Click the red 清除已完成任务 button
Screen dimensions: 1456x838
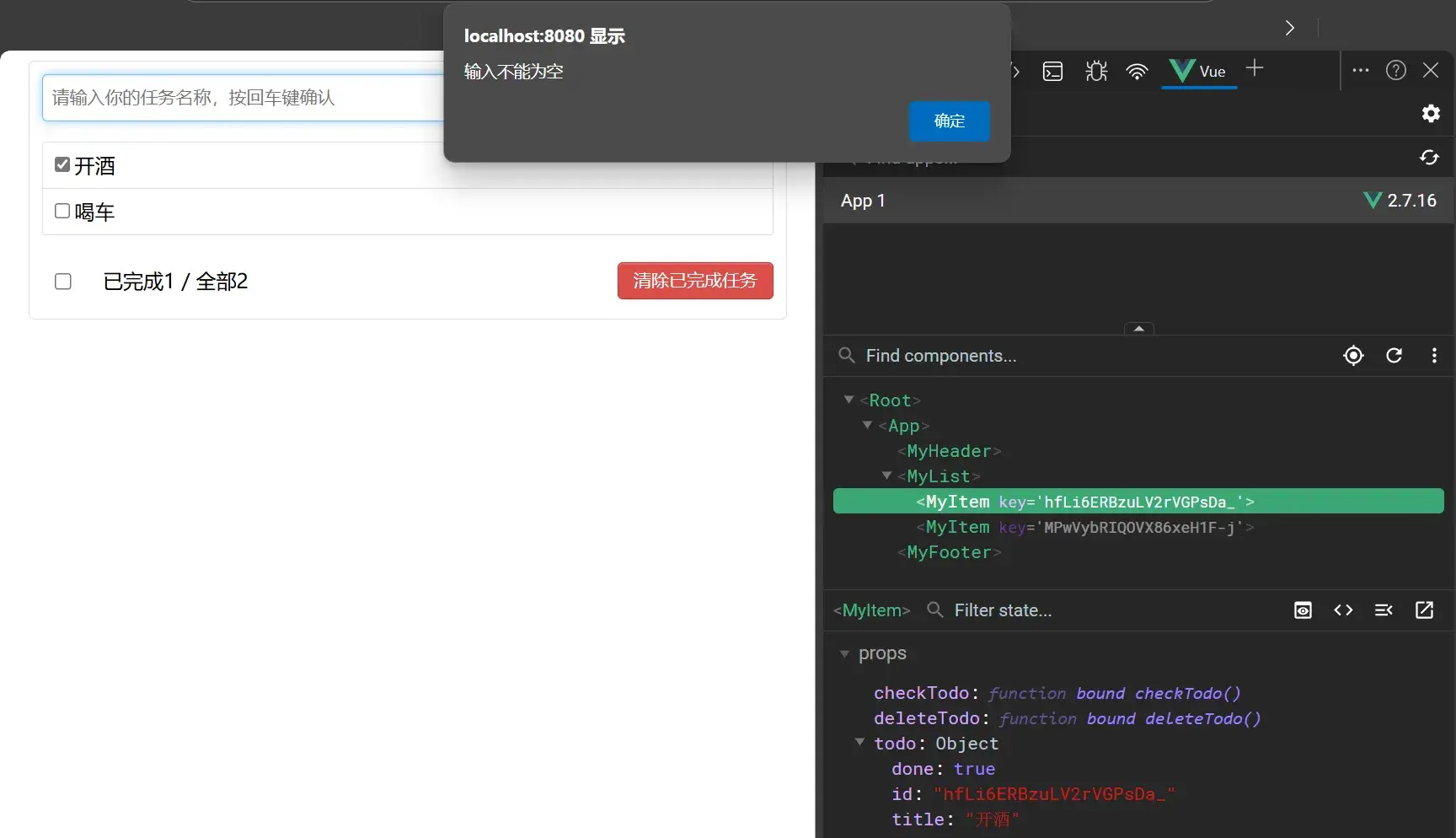695,281
